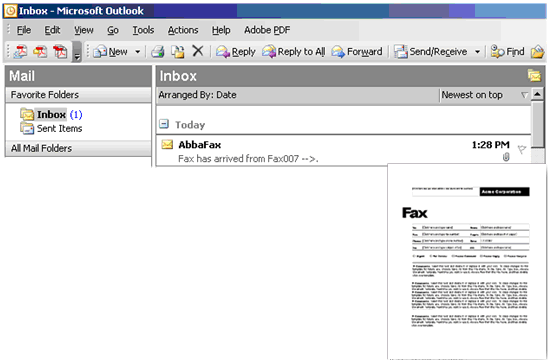This screenshot has height=362, width=550.
Task: Click the Favorite Folders header
Action: [78, 95]
